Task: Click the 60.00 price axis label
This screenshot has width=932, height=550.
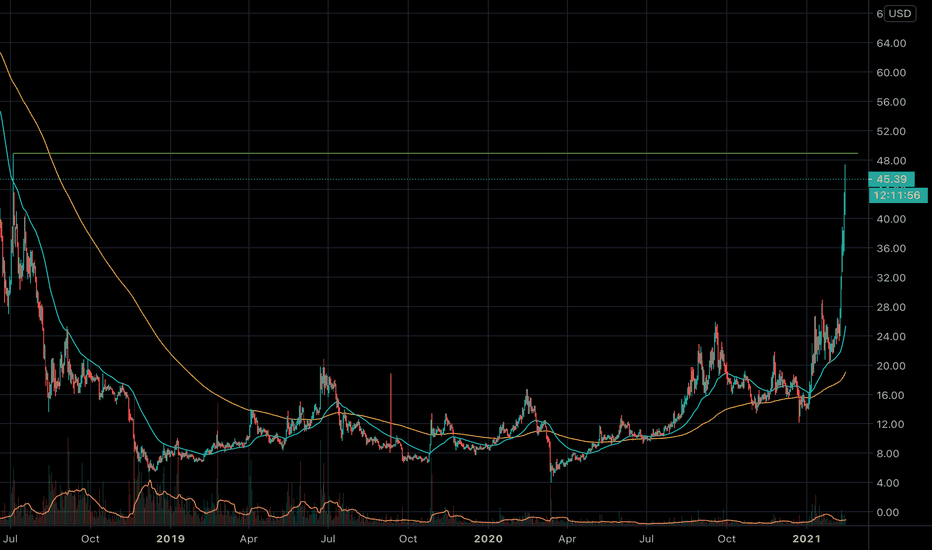Action: [891, 73]
